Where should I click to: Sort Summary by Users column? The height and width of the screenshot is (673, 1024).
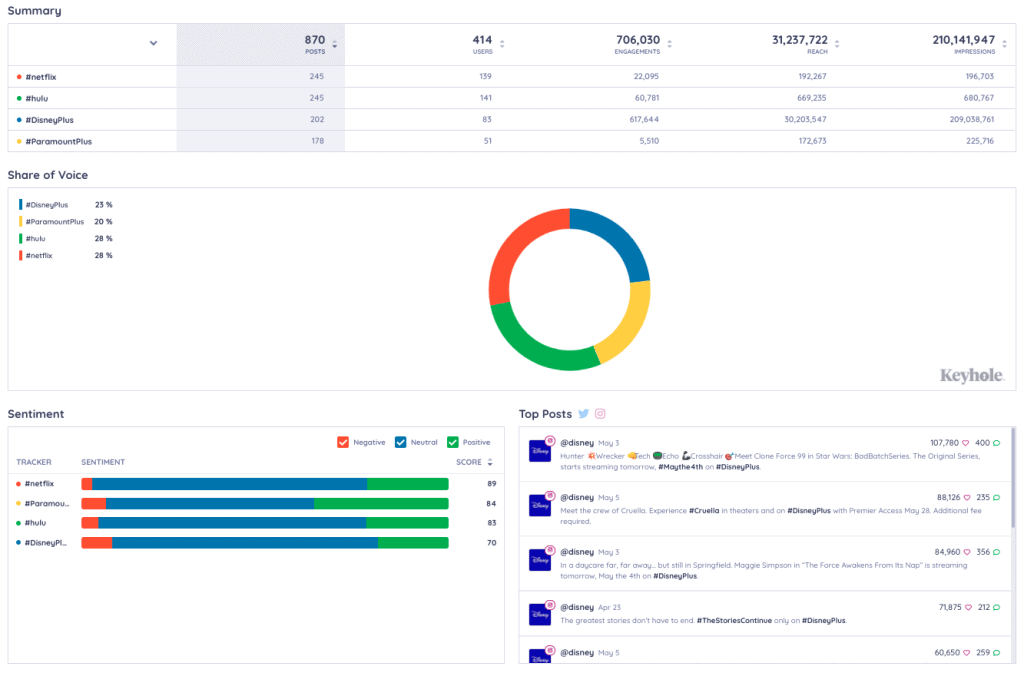tap(502, 45)
